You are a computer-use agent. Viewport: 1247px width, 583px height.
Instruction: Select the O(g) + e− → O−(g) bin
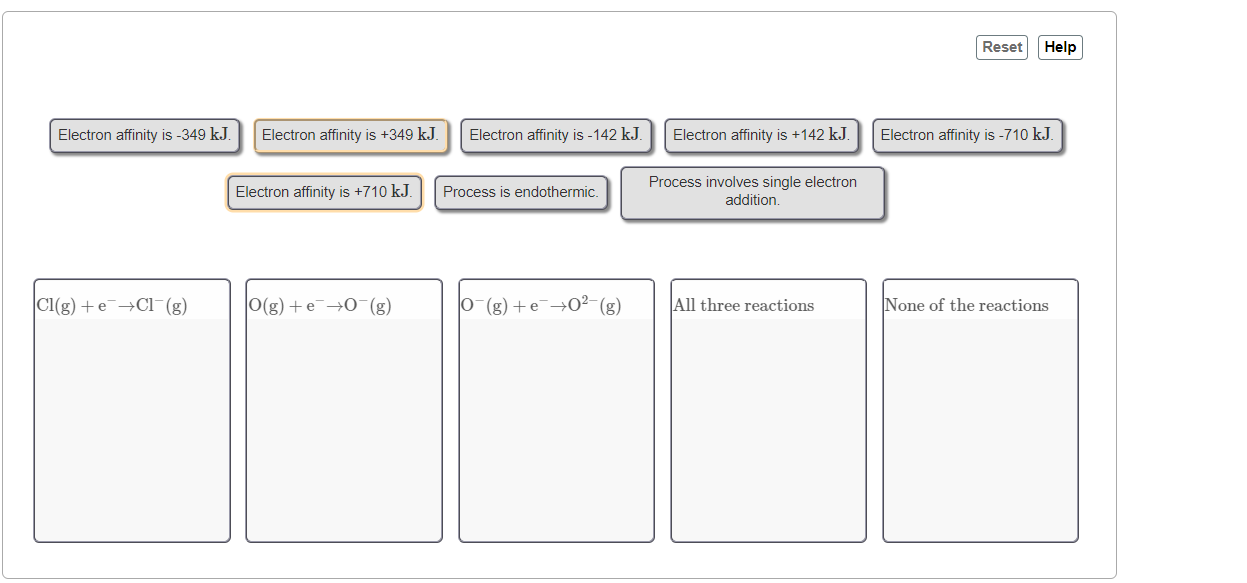point(344,410)
